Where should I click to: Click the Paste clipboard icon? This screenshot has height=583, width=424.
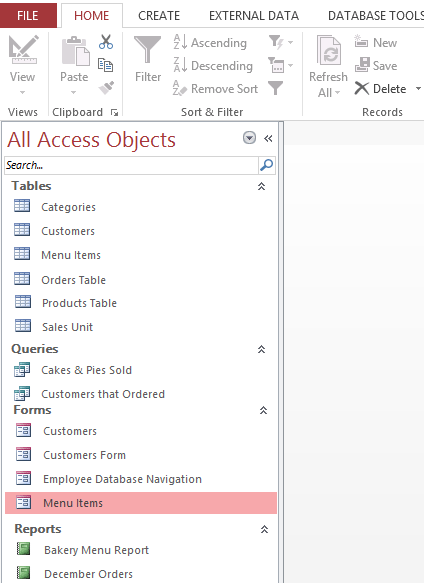pyautogui.click(x=76, y=51)
